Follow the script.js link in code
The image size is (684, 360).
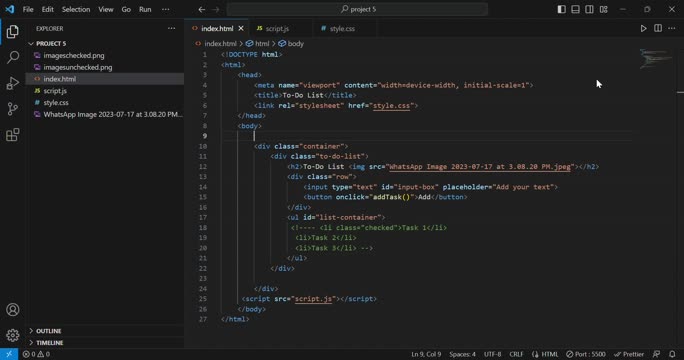313,299
